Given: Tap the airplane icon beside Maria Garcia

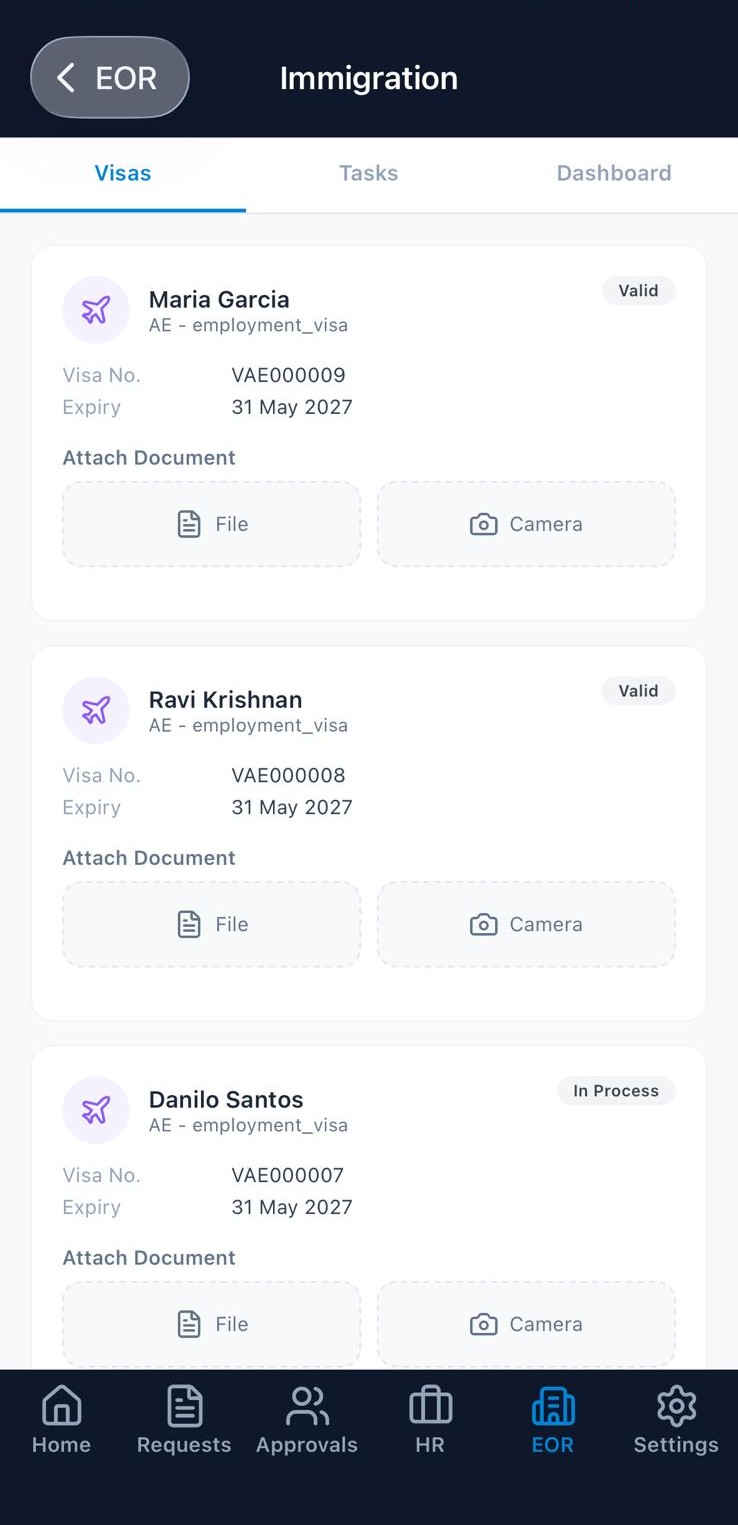Looking at the screenshot, I should pos(96,310).
